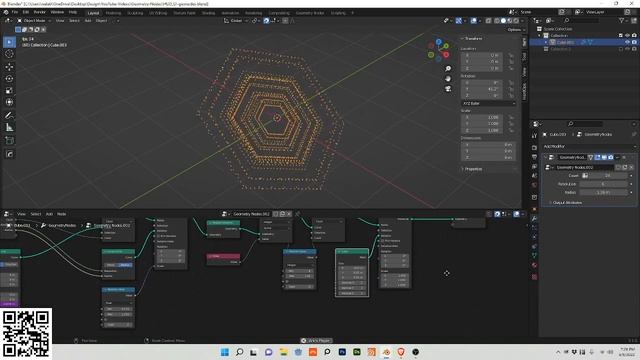The width and height of the screenshot is (640, 360).
Task: Open the Output properties tab
Action: coord(534,157)
